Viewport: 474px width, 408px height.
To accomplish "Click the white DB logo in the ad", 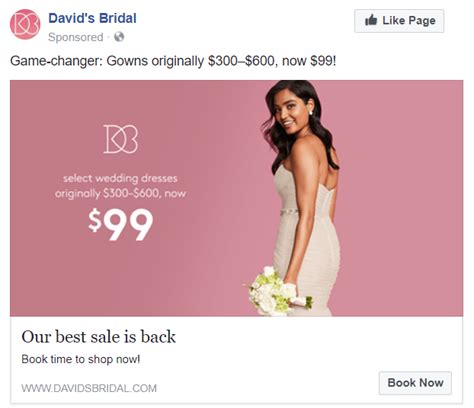I will click(x=121, y=139).
